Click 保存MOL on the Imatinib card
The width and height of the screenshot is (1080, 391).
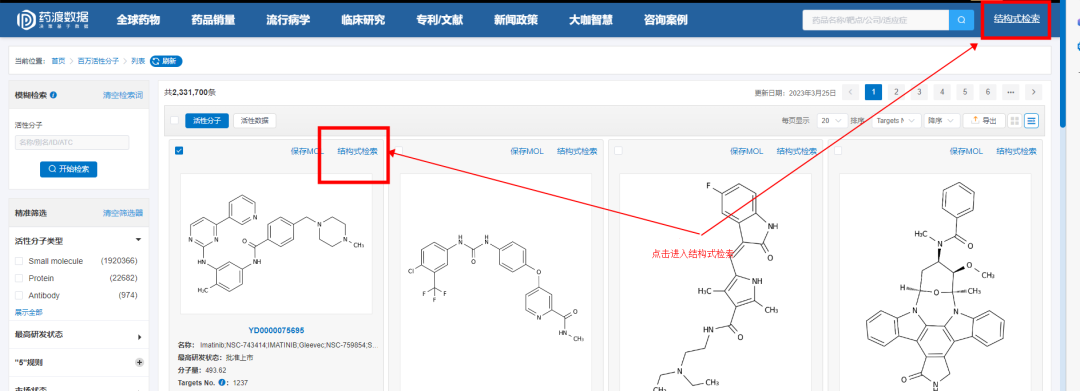tap(307, 151)
